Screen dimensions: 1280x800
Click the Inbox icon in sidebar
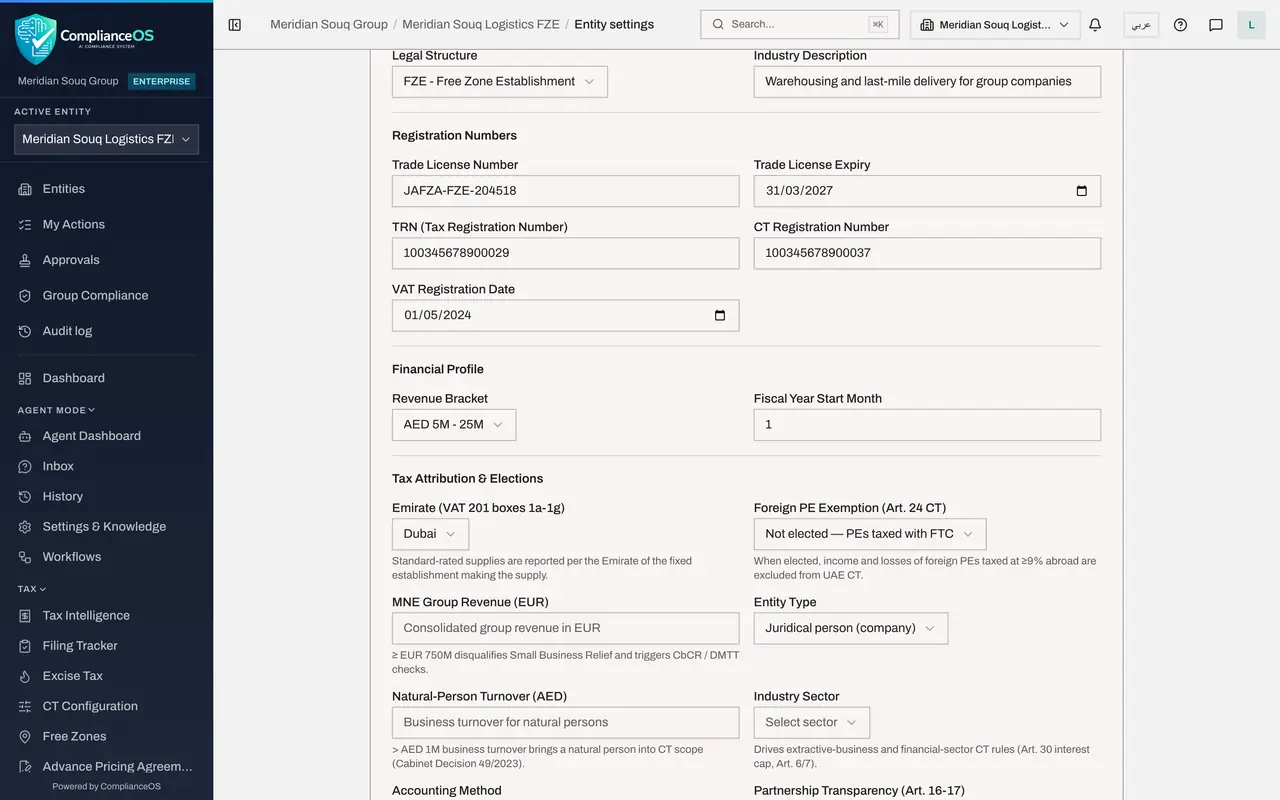coord(25,466)
